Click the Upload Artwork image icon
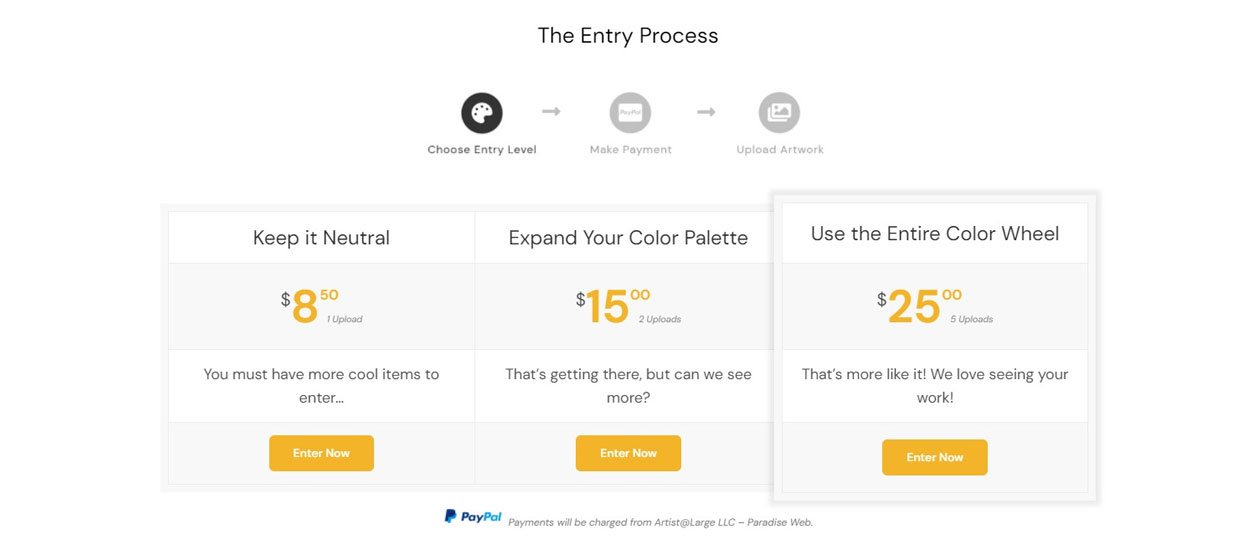 click(x=779, y=113)
